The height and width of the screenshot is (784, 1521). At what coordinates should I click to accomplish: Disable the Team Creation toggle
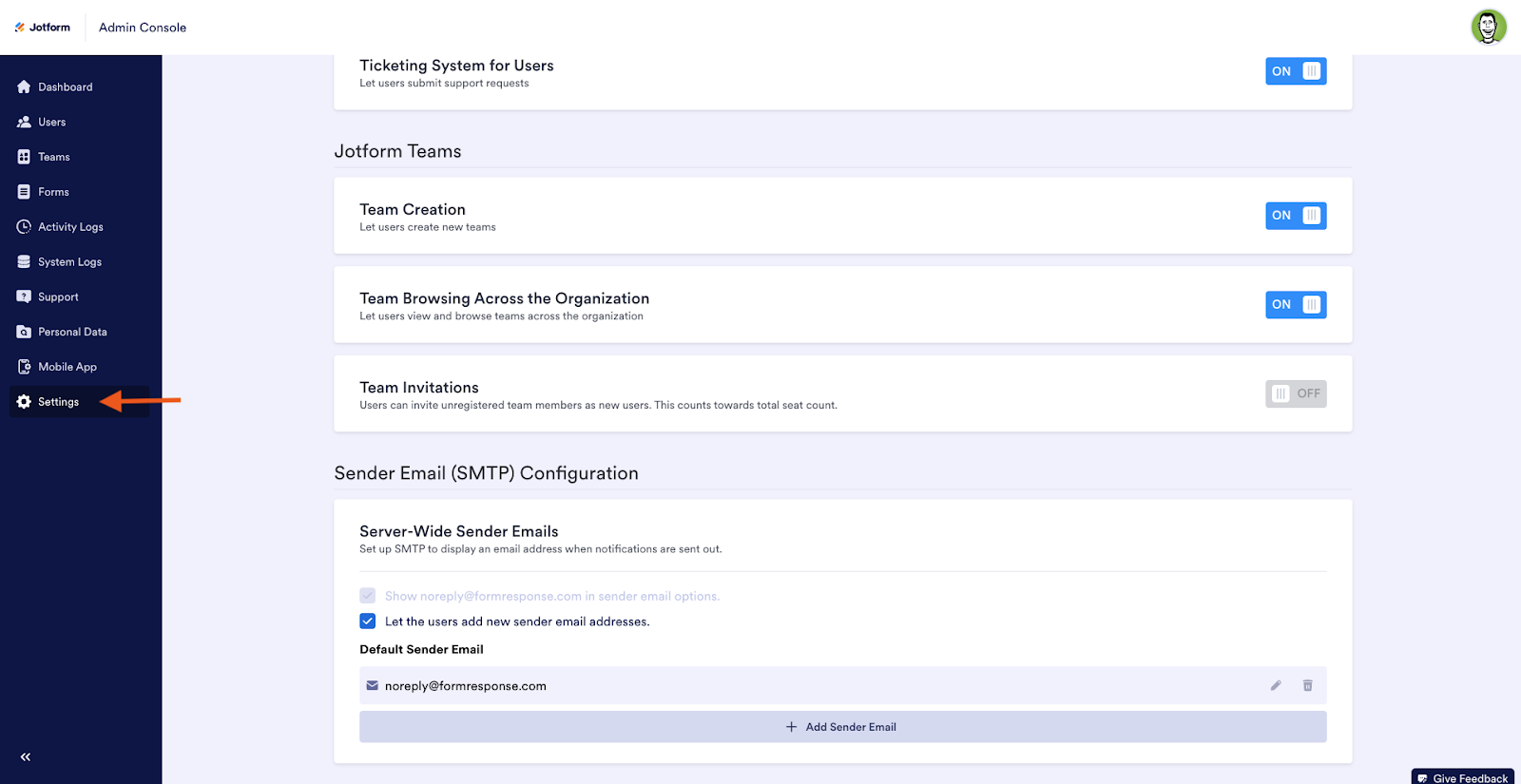pos(1295,216)
